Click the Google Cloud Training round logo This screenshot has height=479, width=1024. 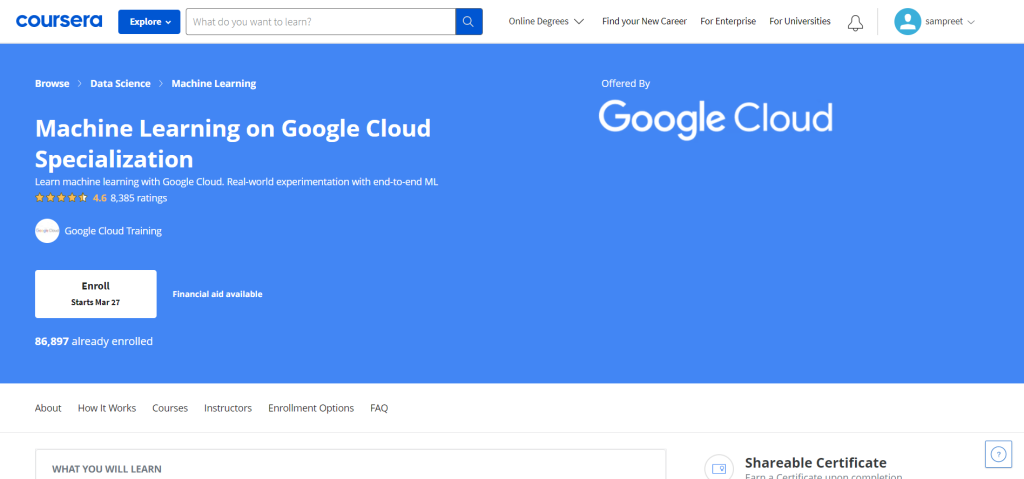click(47, 231)
